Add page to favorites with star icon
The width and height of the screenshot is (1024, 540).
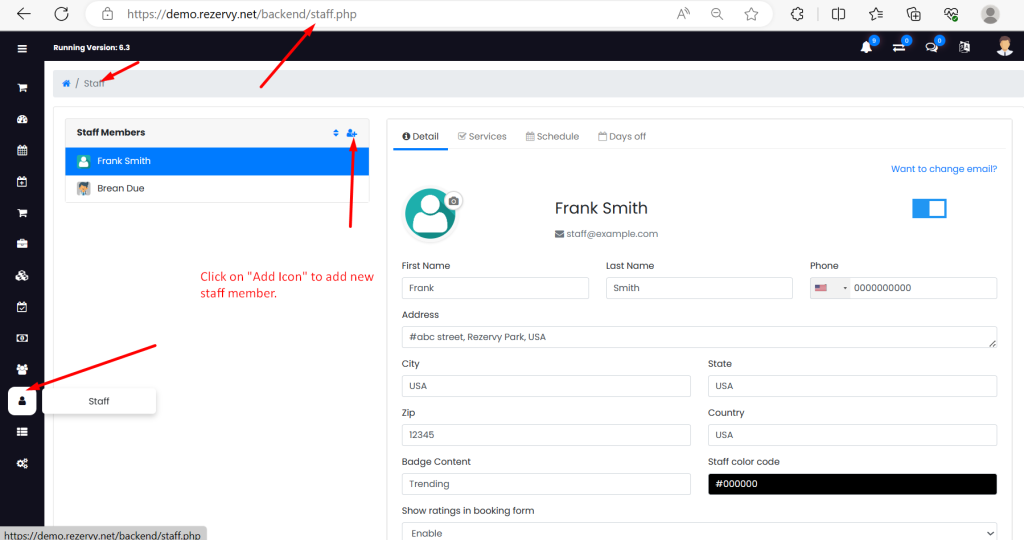pyautogui.click(x=751, y=14)
